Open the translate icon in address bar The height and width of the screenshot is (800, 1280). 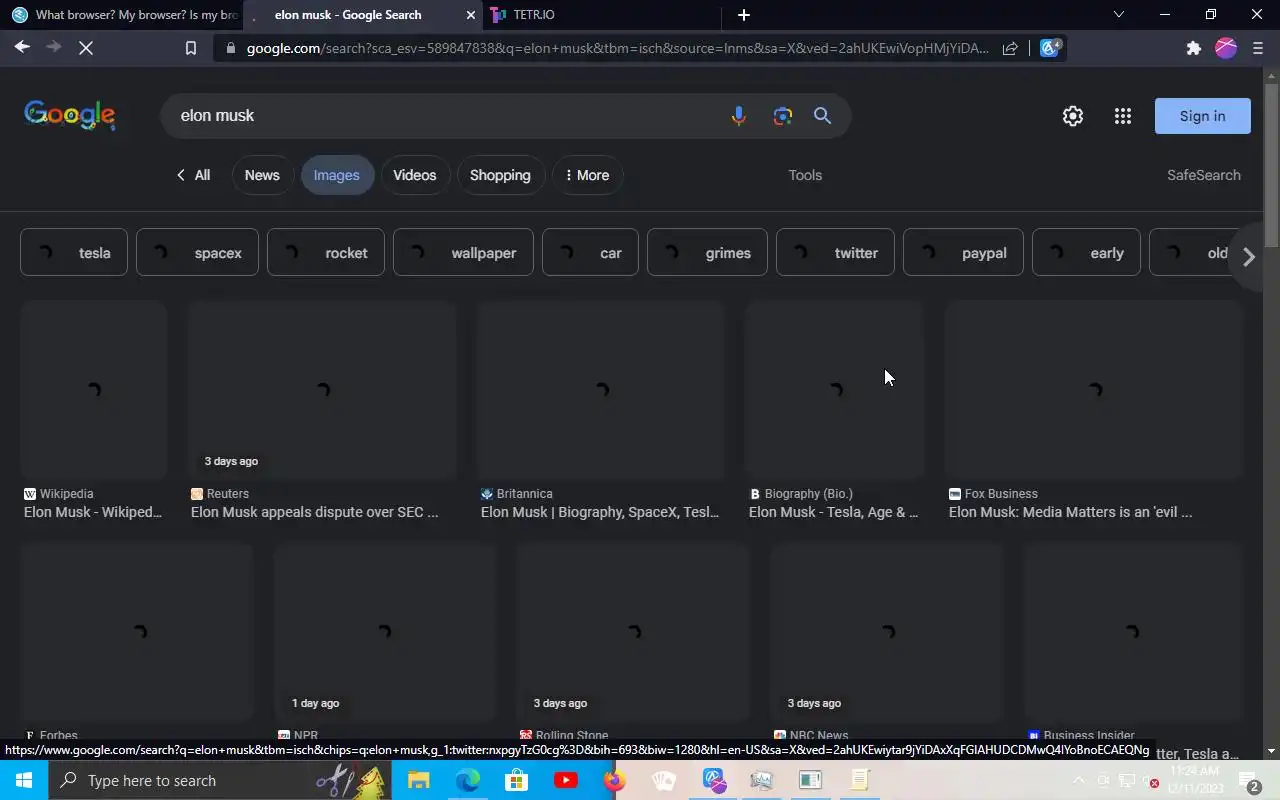click(1050, 48)
